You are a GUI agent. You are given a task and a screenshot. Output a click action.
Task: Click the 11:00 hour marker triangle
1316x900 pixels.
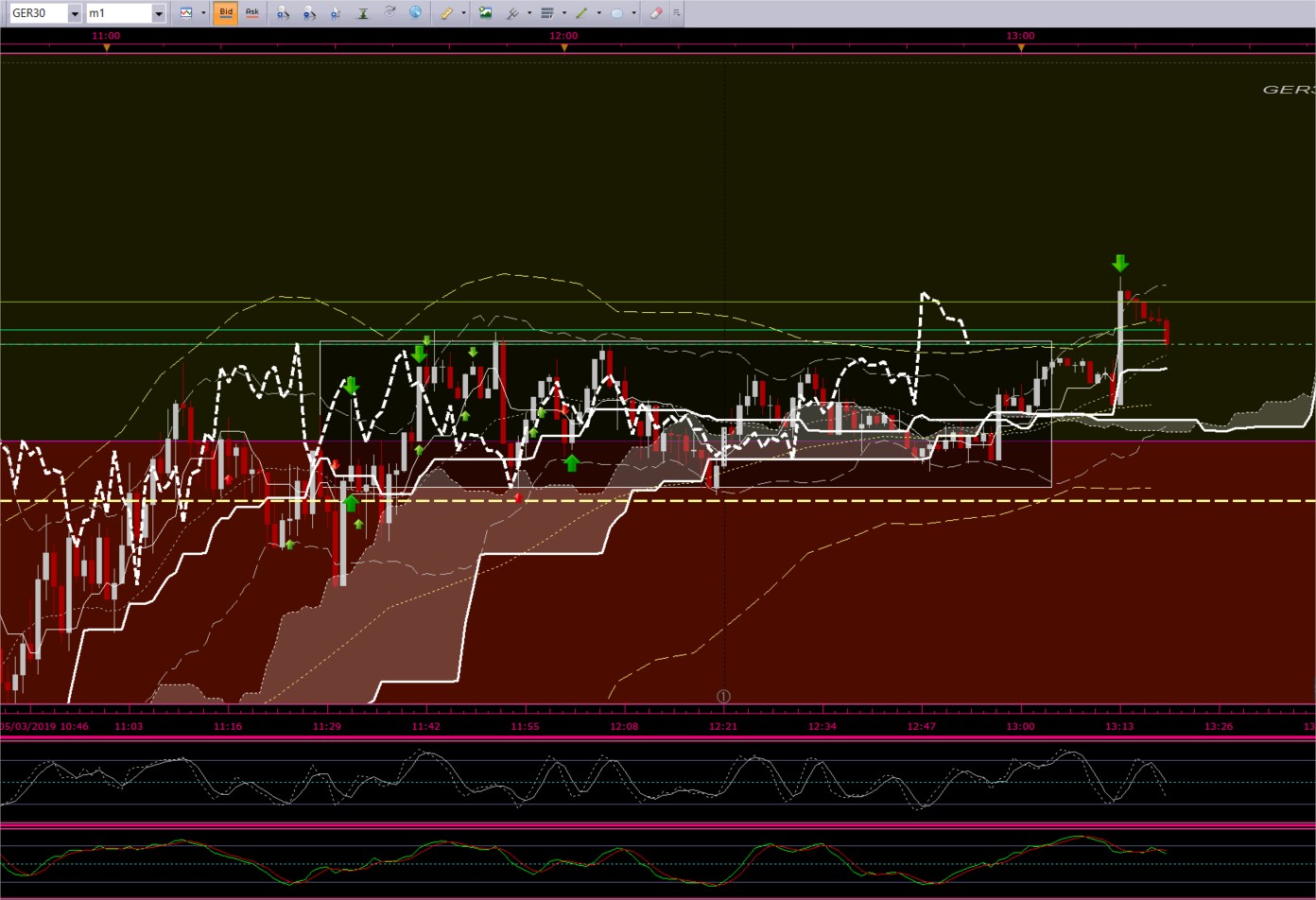107,47
